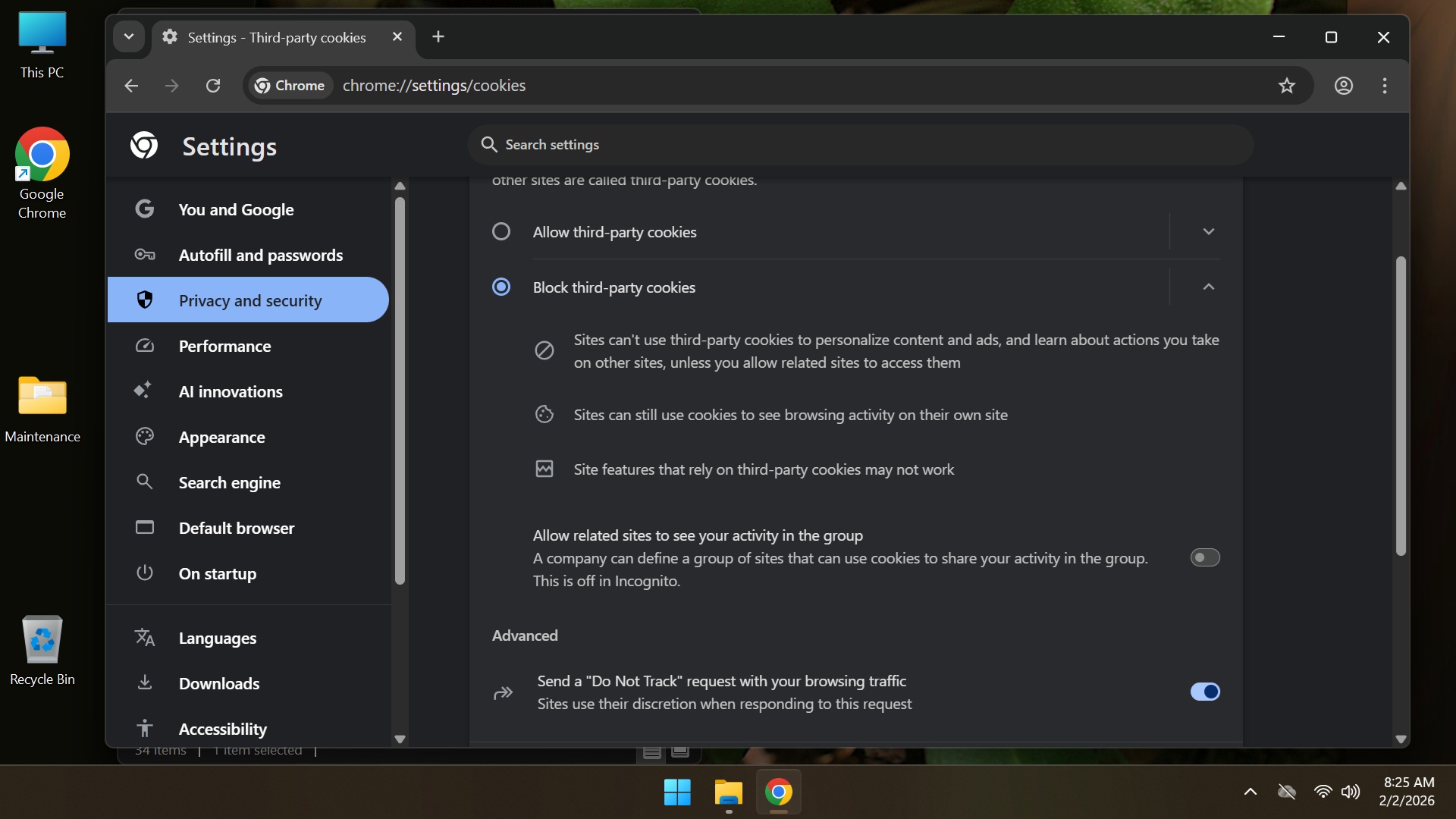Select Allow third-party cookies radio button
This screenshot has height=819, width=1456.
pos(501,231)
